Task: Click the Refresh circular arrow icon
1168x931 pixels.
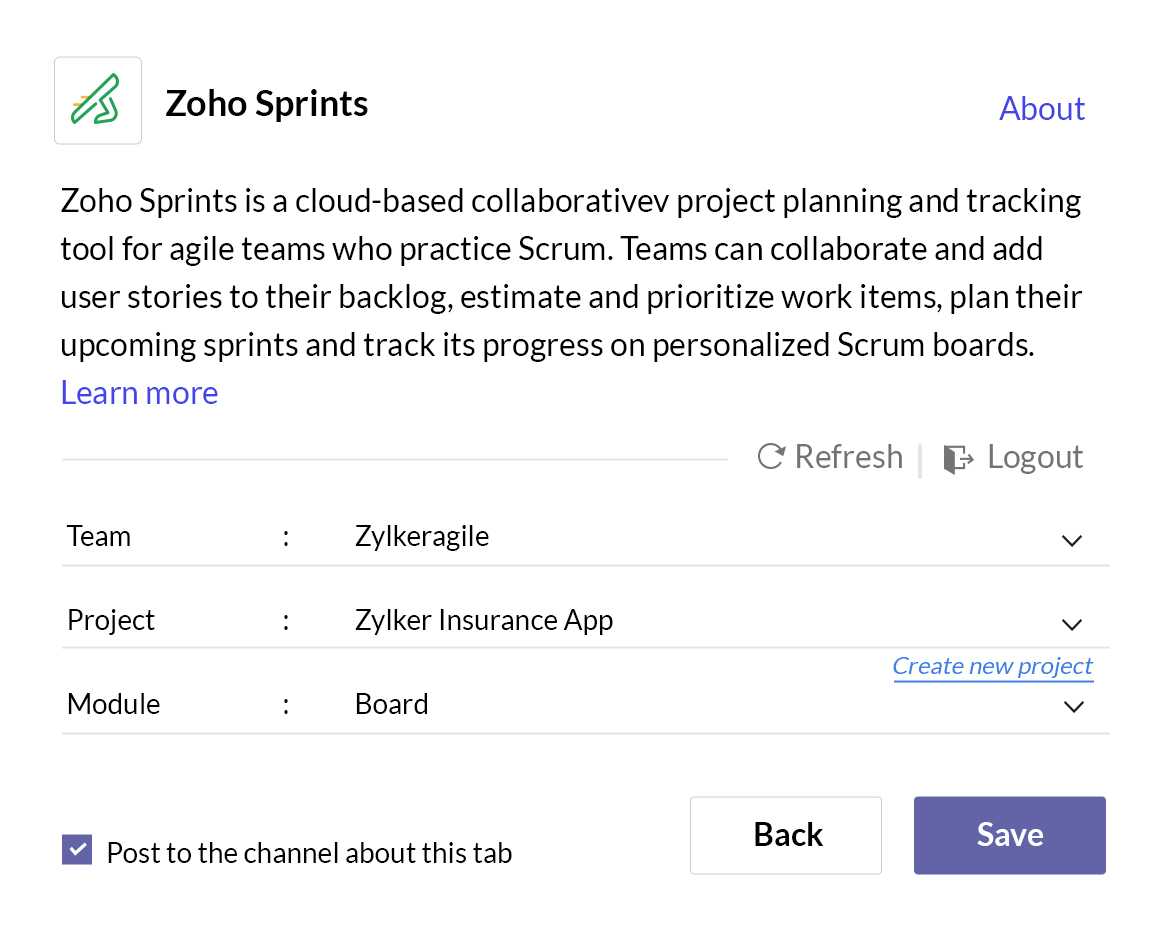Action: (x=771, y=457)
